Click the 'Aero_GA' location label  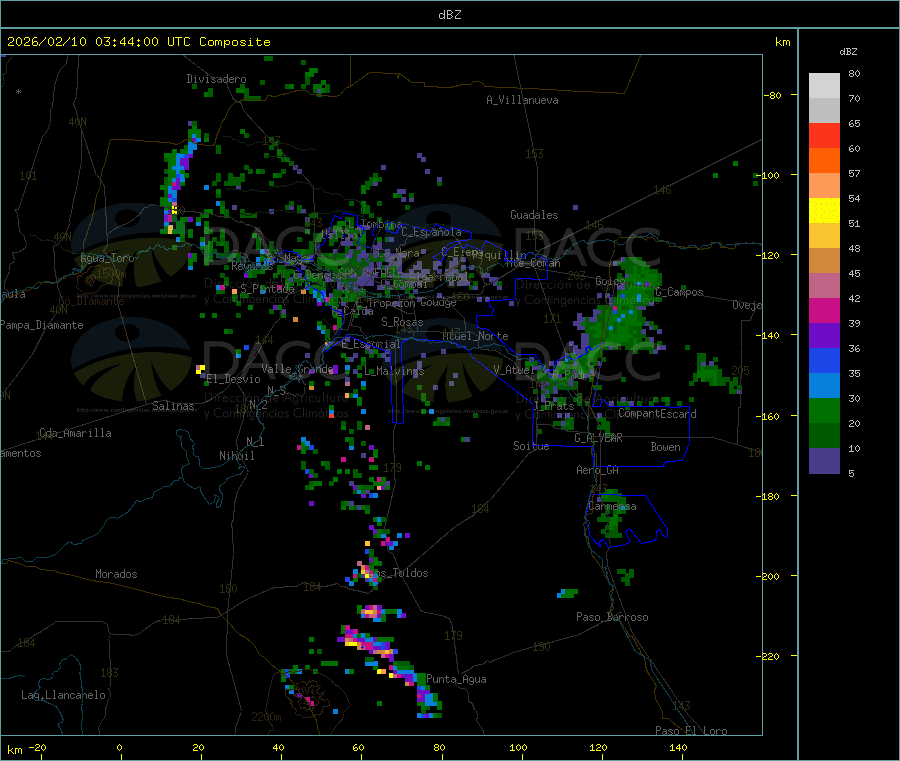tap(598, 470)
